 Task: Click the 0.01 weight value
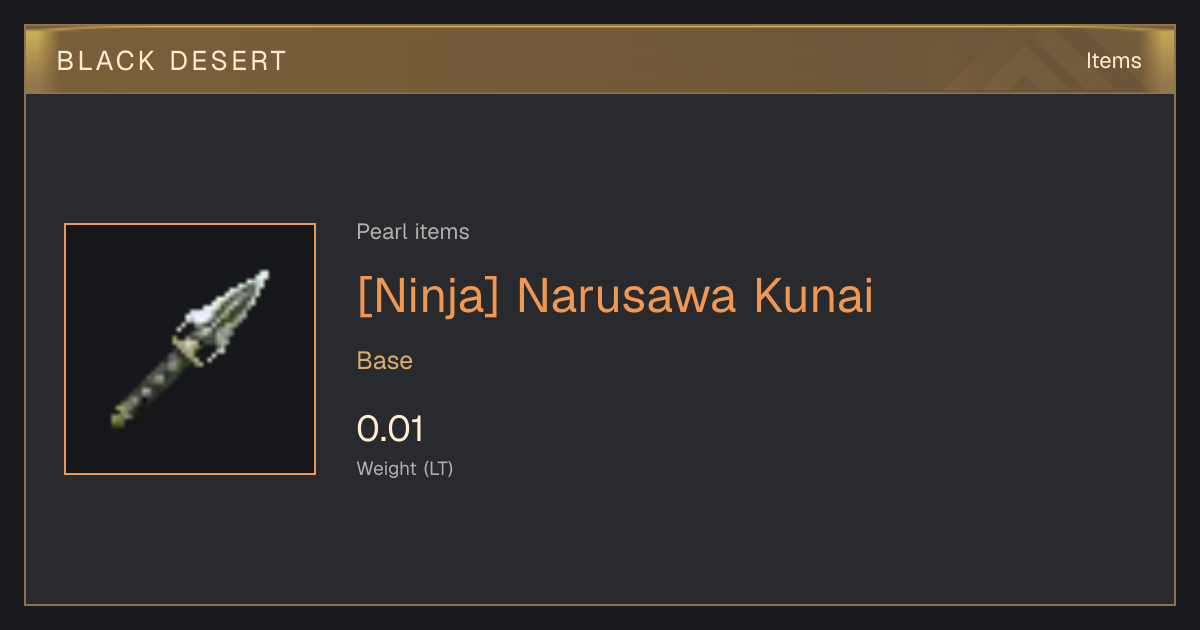(x=390, y=429)
